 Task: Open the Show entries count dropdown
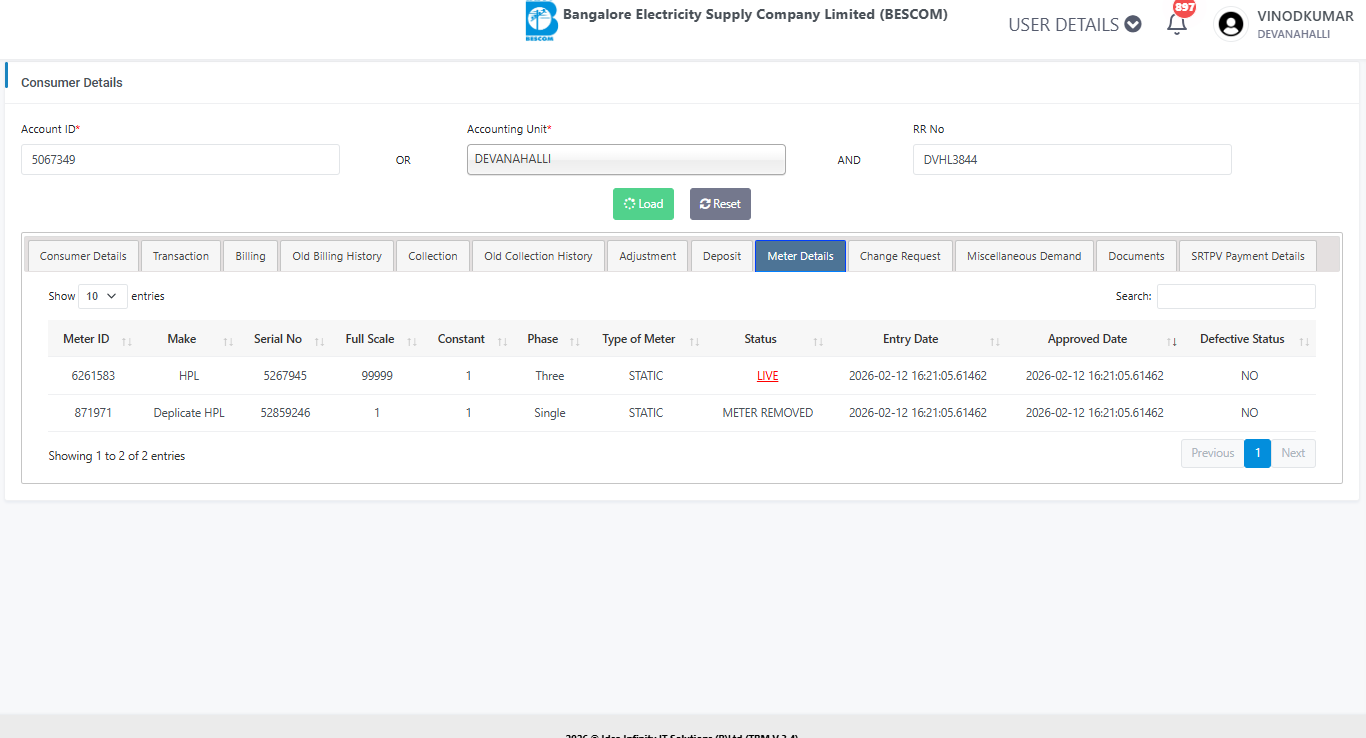click(x=102, y=296)
